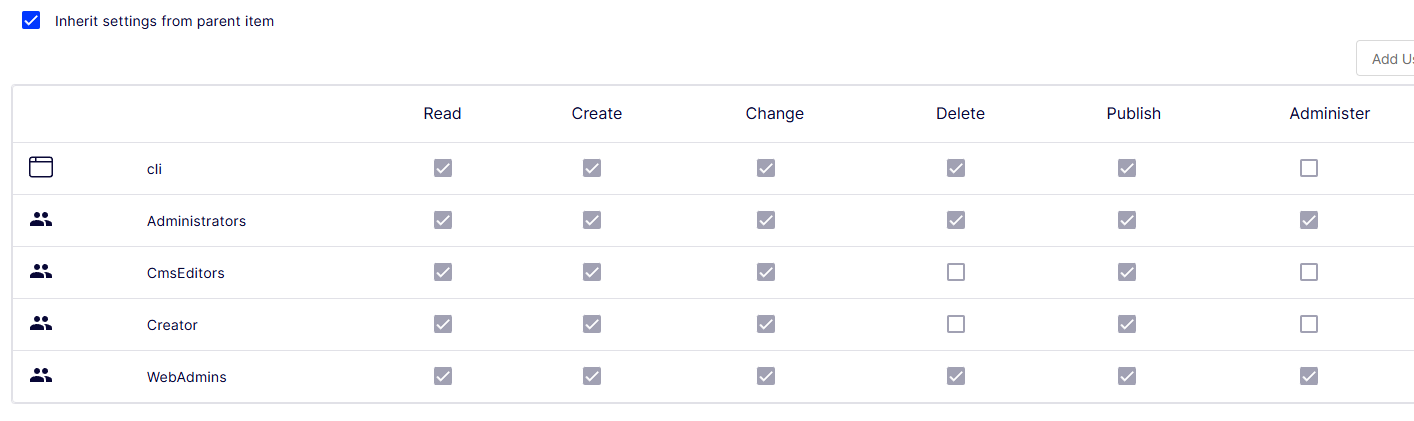Enable Delete permission for Creator
Screen dimensions: 1414x421
click(x=956, y=324)
